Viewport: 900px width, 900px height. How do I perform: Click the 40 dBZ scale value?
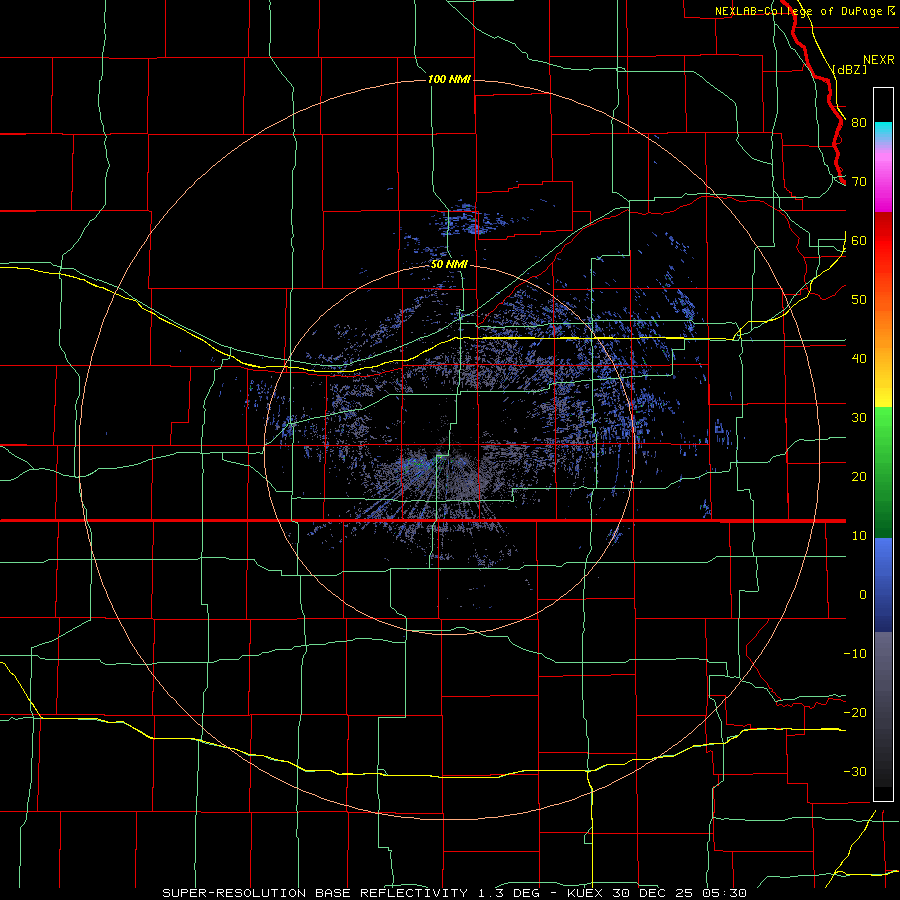(859, 359)
